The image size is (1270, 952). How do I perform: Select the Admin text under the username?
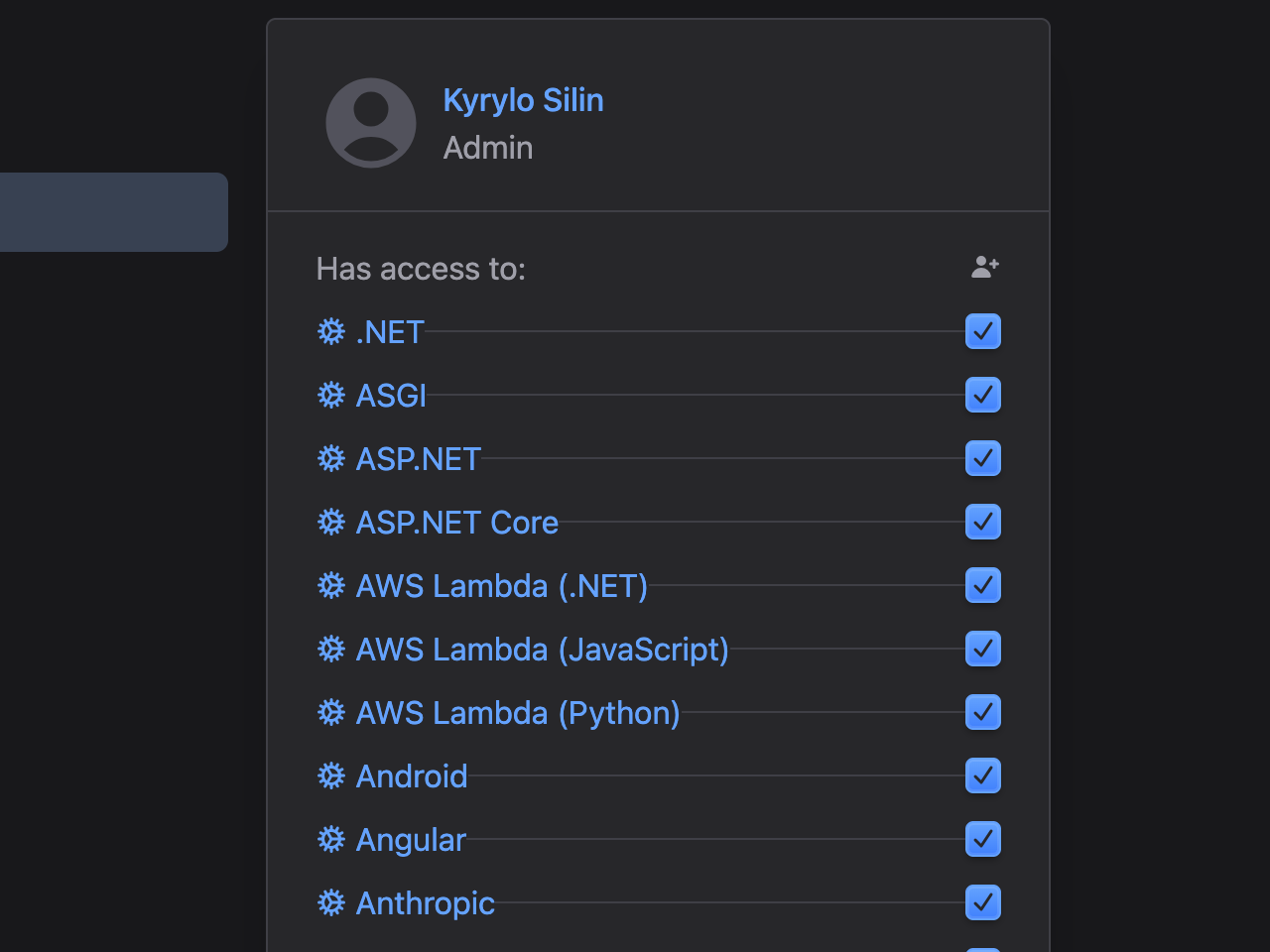click(487, 147)
